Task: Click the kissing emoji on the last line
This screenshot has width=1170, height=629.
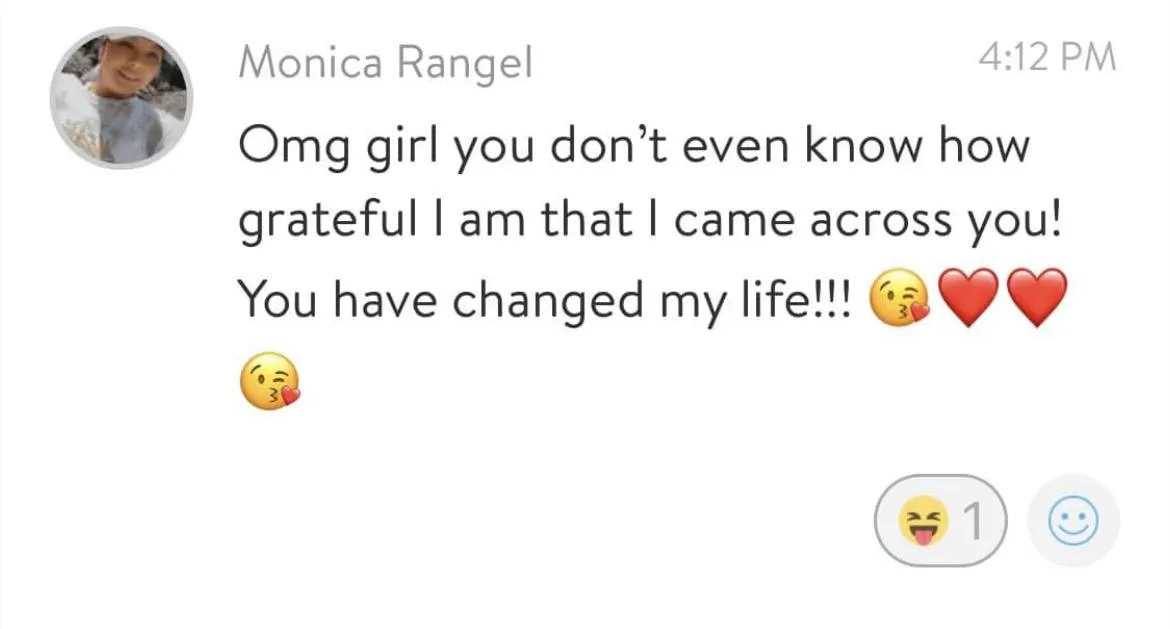Action: pos(269,381)
